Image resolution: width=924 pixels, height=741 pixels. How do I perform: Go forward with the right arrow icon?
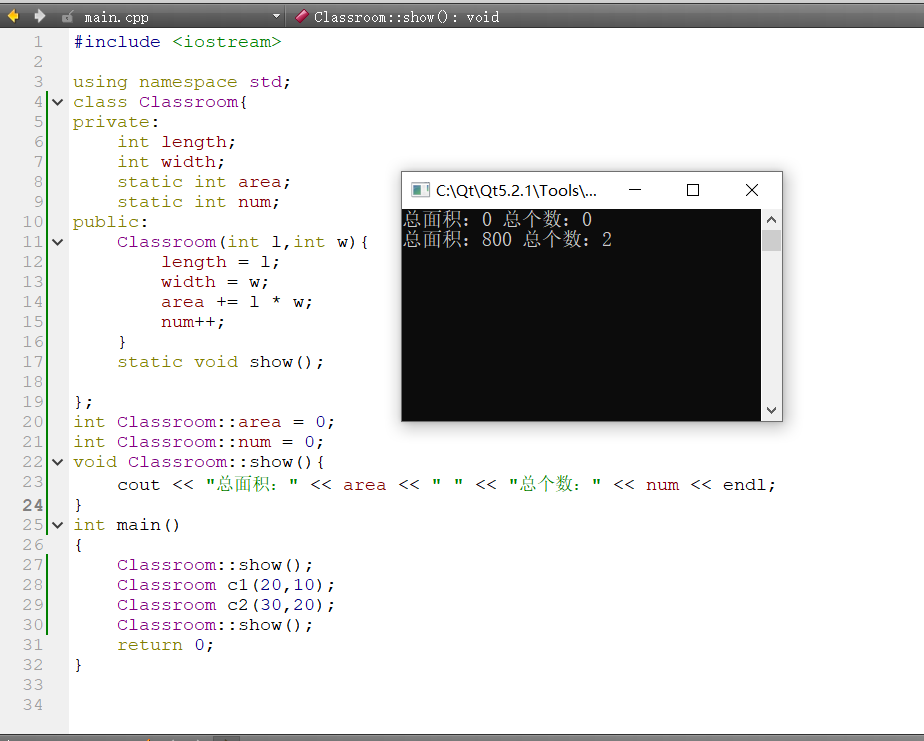click(x=40, y=17)
